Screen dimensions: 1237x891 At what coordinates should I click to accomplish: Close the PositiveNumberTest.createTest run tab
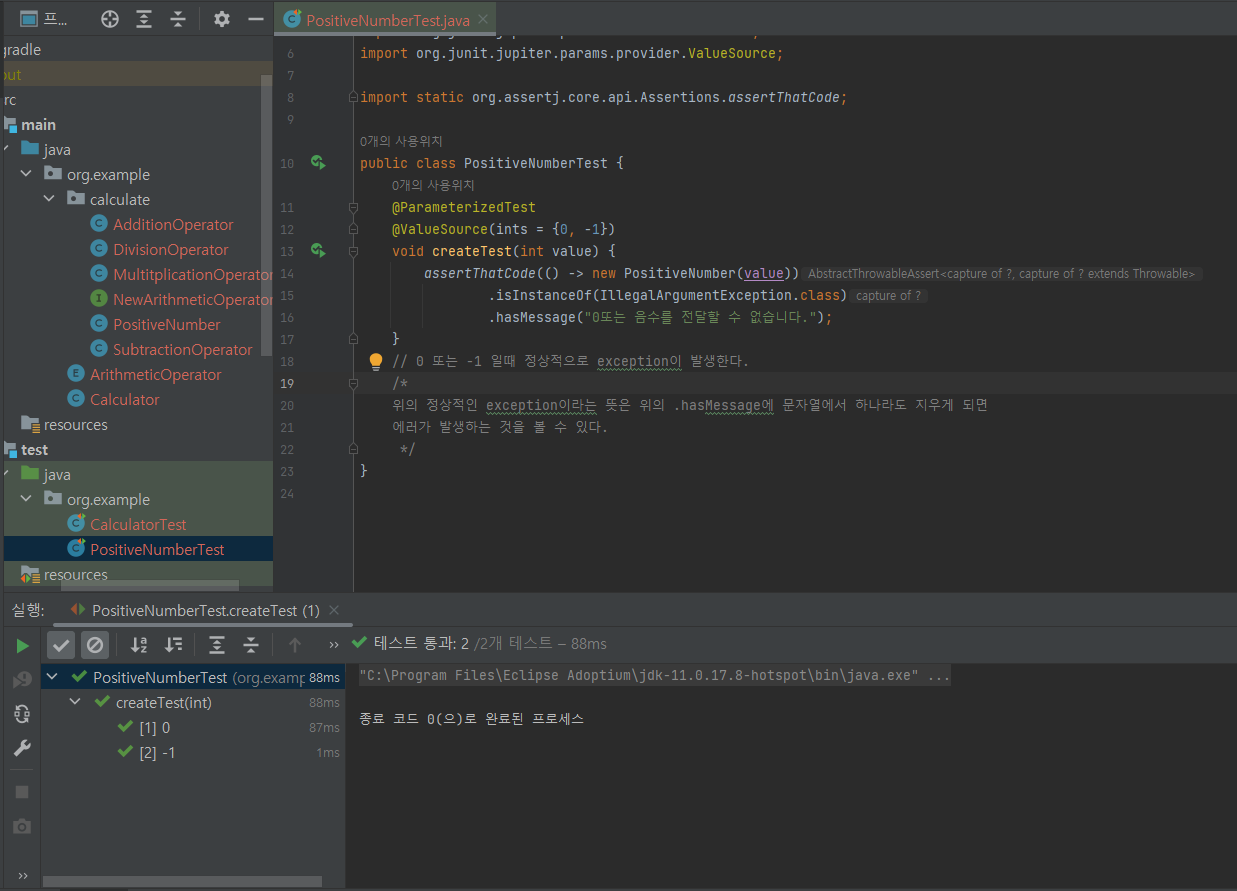tap(334, 610)
